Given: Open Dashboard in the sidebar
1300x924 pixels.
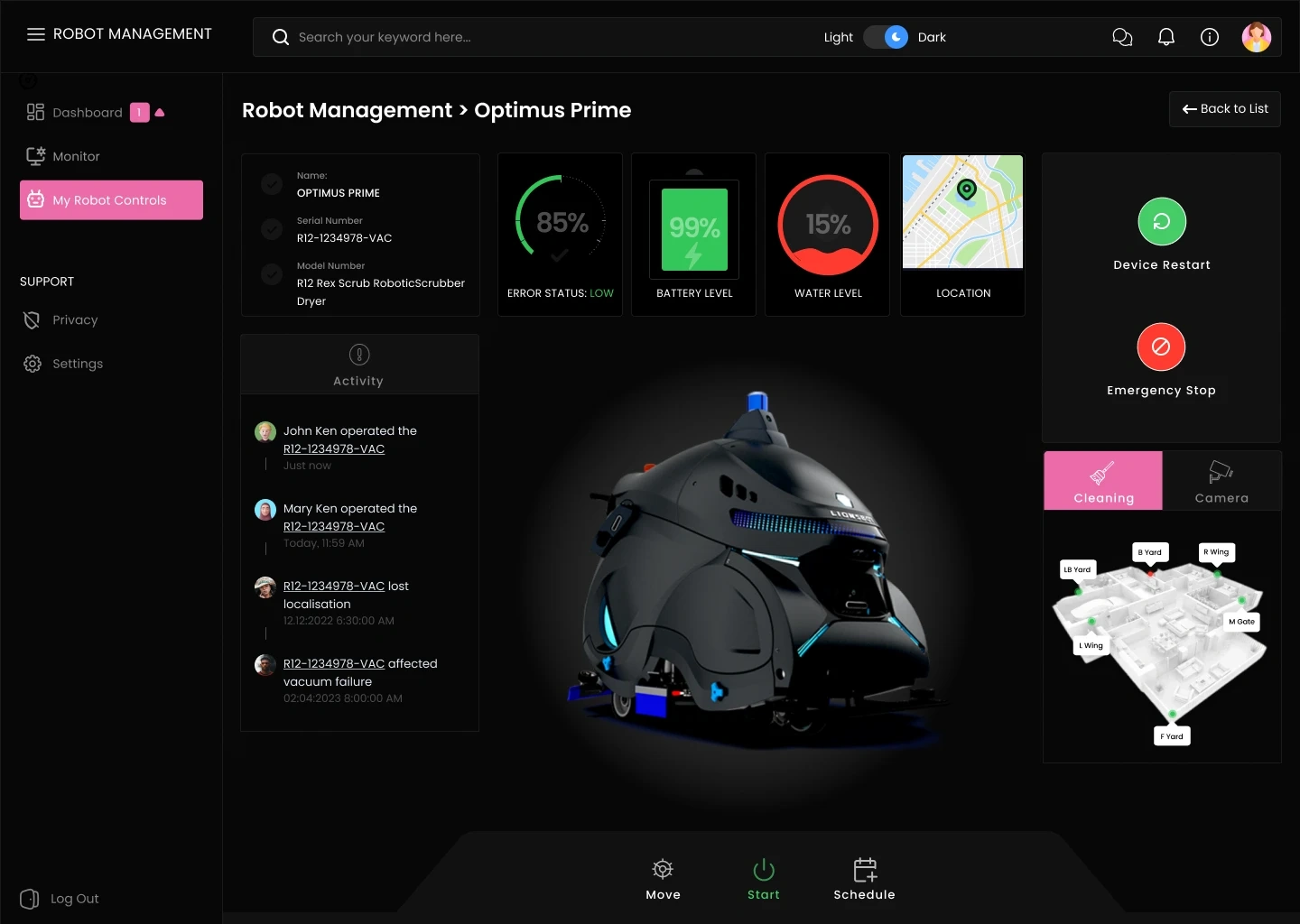Looking at the screenshot, I should (x=88, y=113).
